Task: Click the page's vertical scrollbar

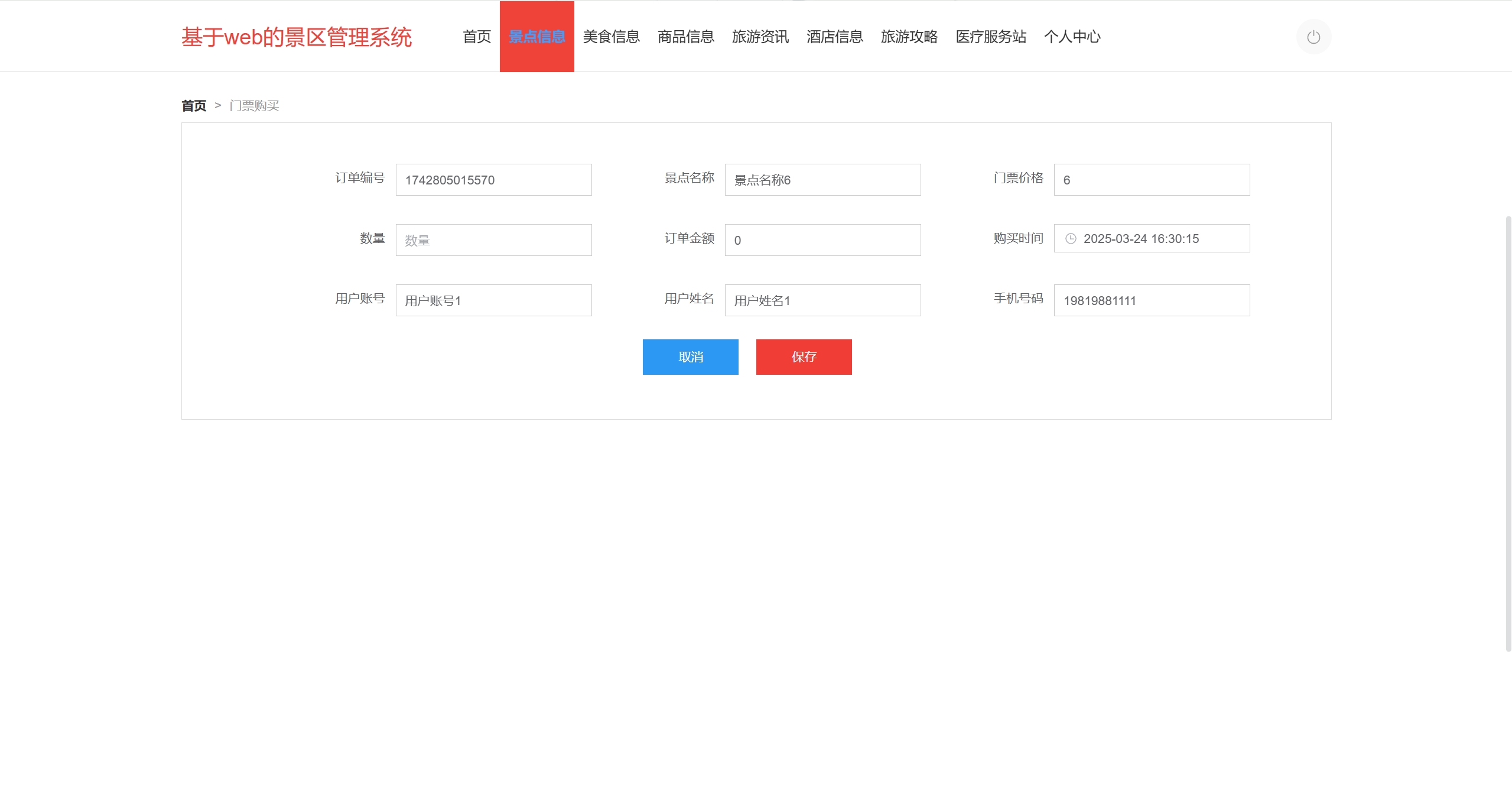Action: tap(1508, 434)
